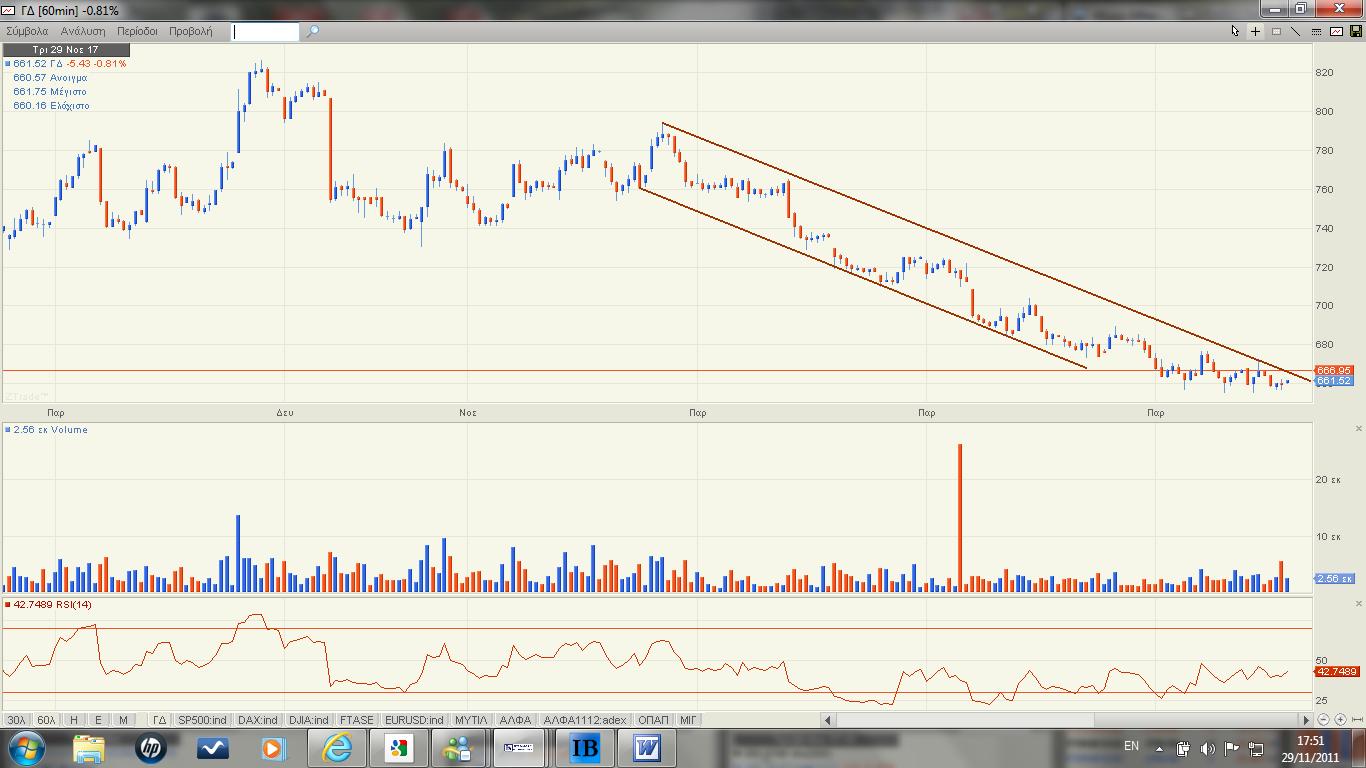Zoom in the chart with plus icon
Screen dimensions: 1366x768
click(1340, 719)
